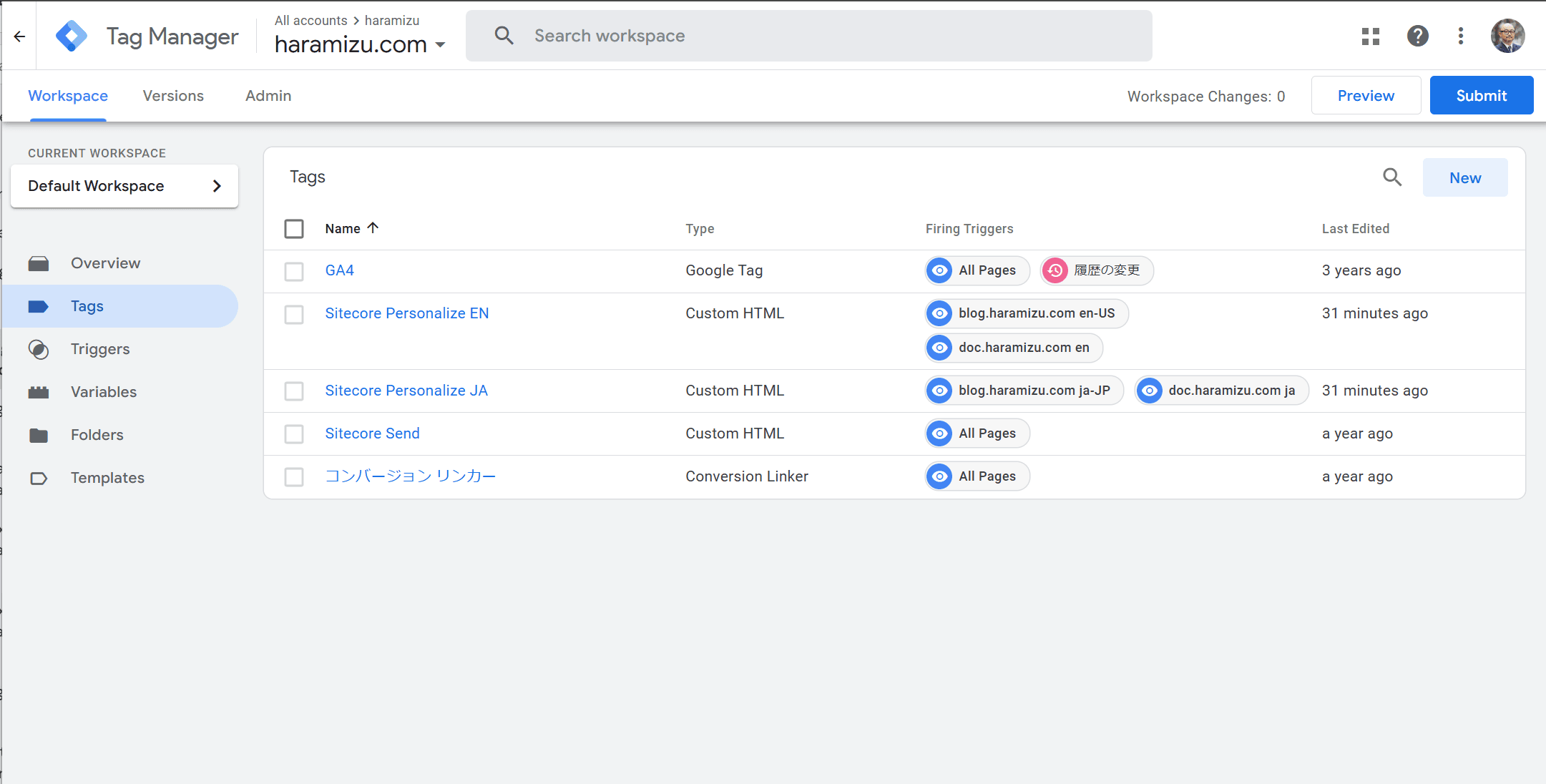Open the help question mark icon

pyautogui.click(x=1417, y=36)
